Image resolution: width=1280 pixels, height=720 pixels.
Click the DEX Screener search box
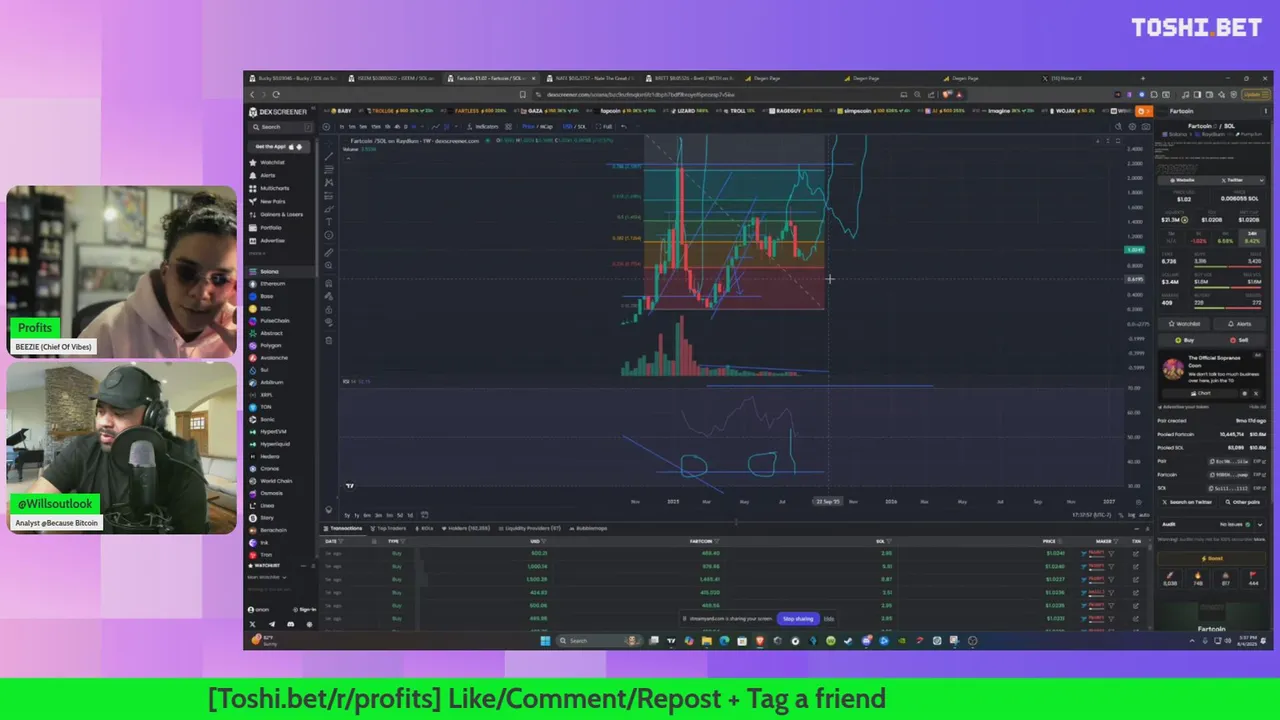tap(280, 127)
